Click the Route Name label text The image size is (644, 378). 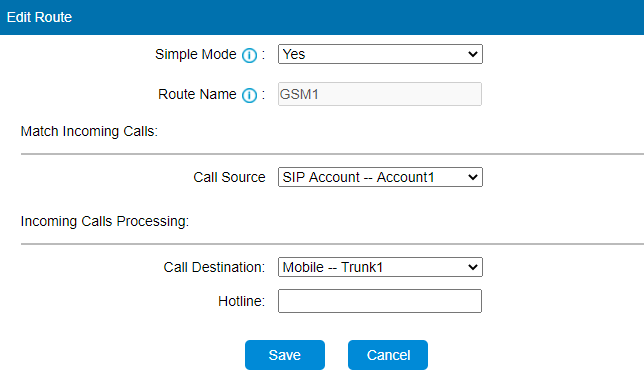(198, 94)
